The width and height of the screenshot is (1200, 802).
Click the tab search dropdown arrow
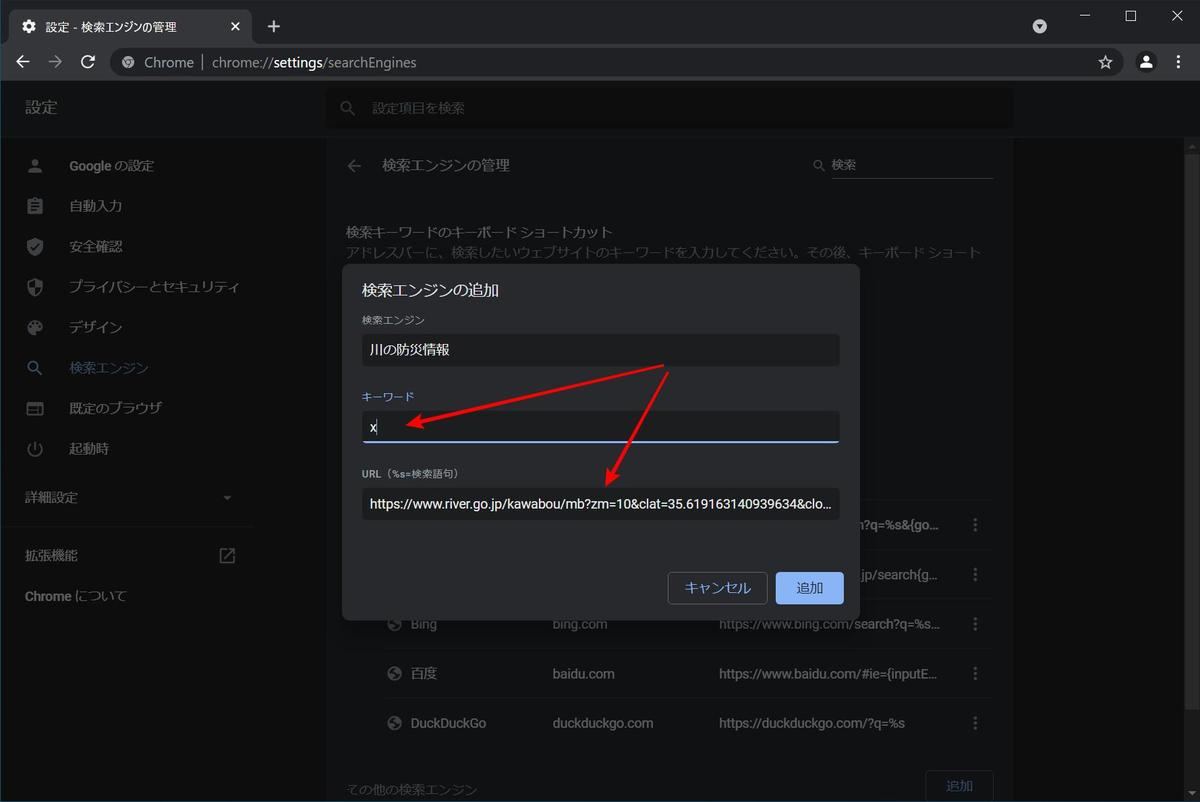point(1040,26)
